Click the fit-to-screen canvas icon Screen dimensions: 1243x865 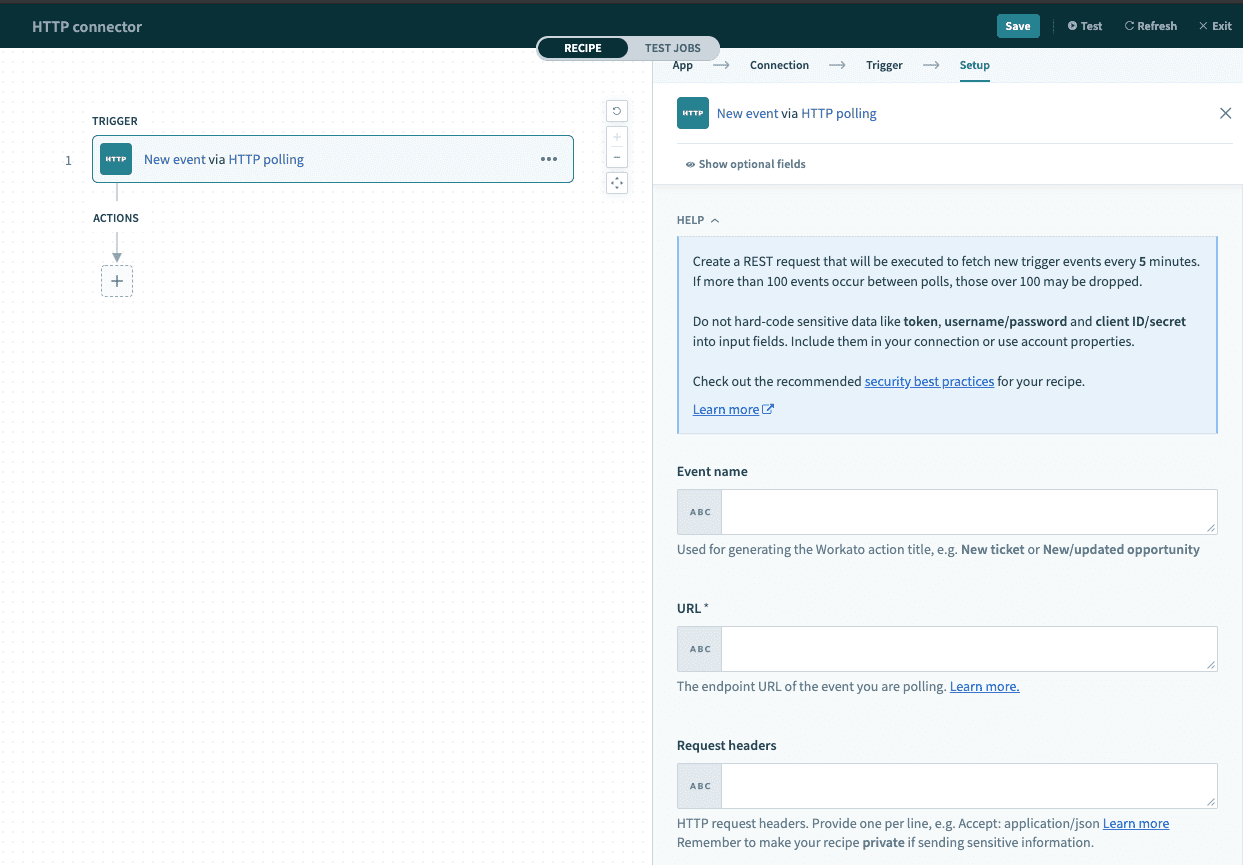click(x=617, y=183)
